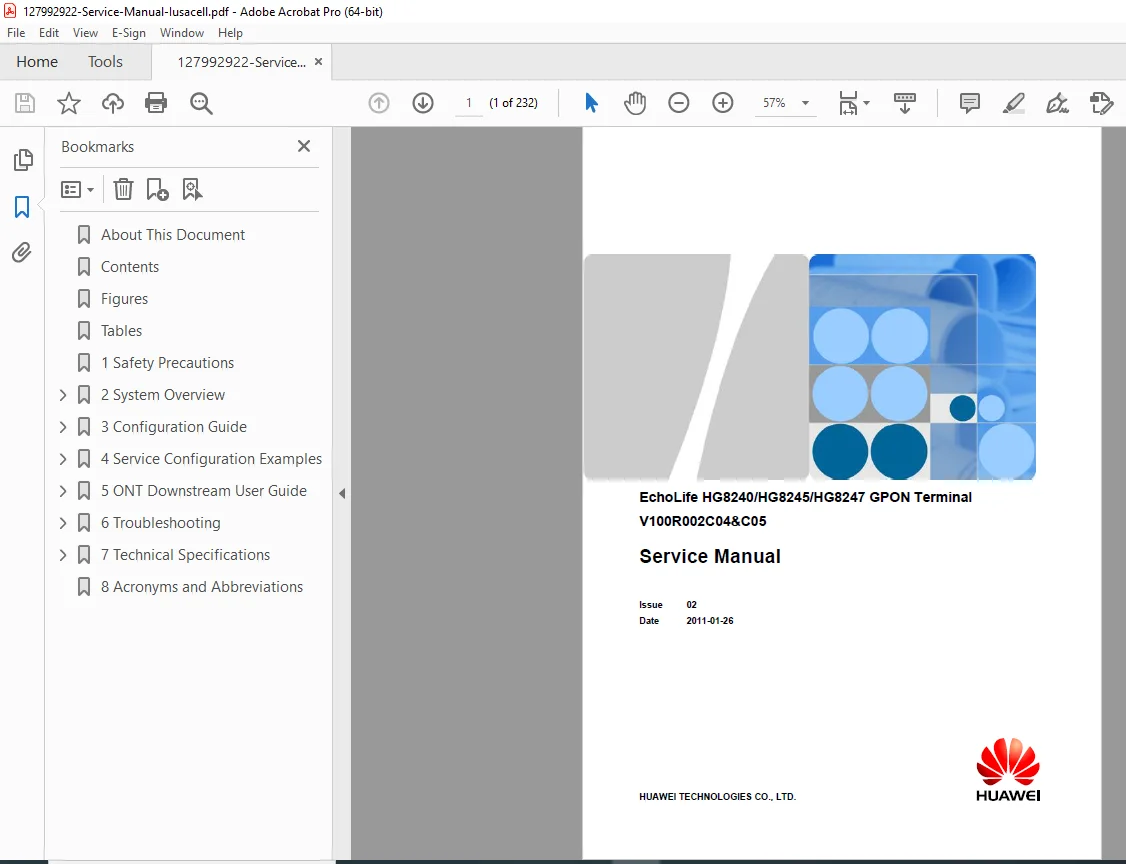
Task: Click the Save file icon
Action: 25,103
